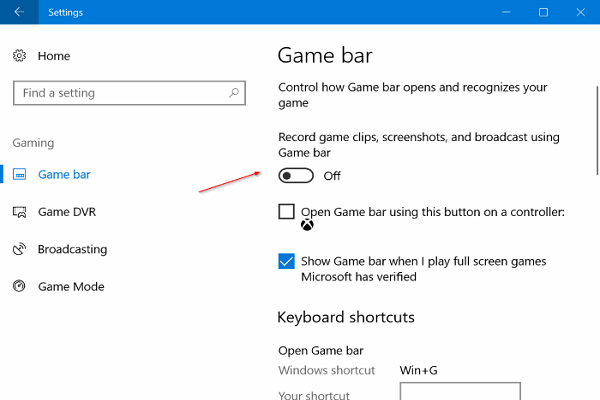The image size is (600, 400).
Task: Click the vertical scrollbar on the right
Action: point(597,130)
